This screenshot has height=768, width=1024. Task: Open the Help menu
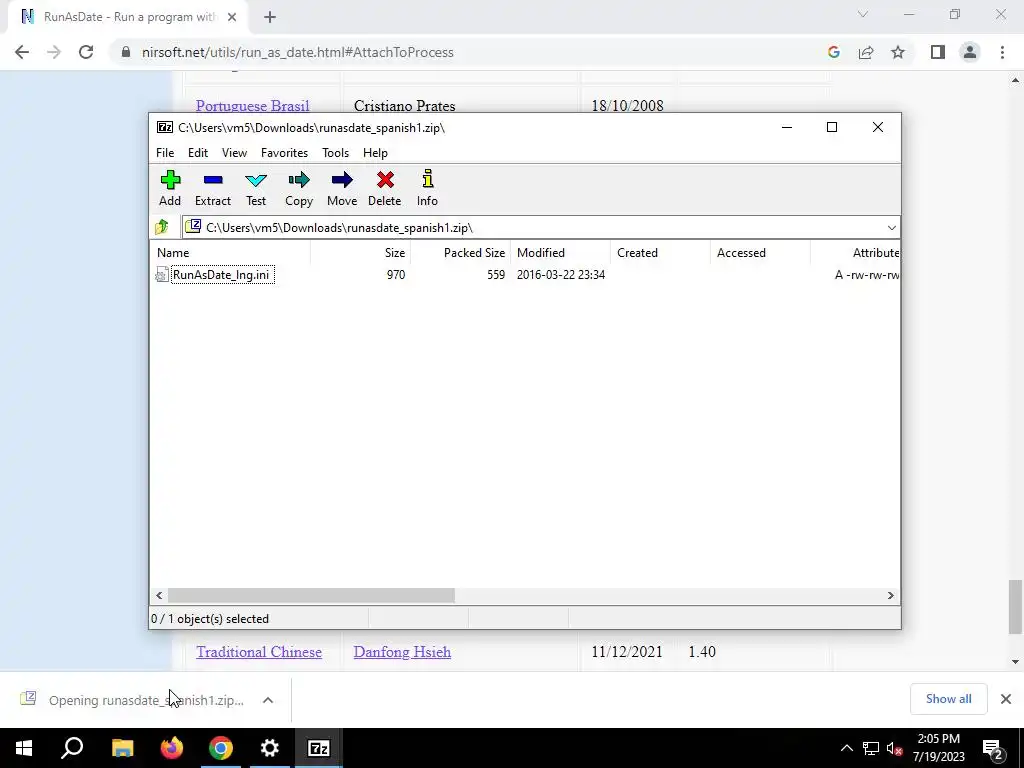(x=376, y=153)
